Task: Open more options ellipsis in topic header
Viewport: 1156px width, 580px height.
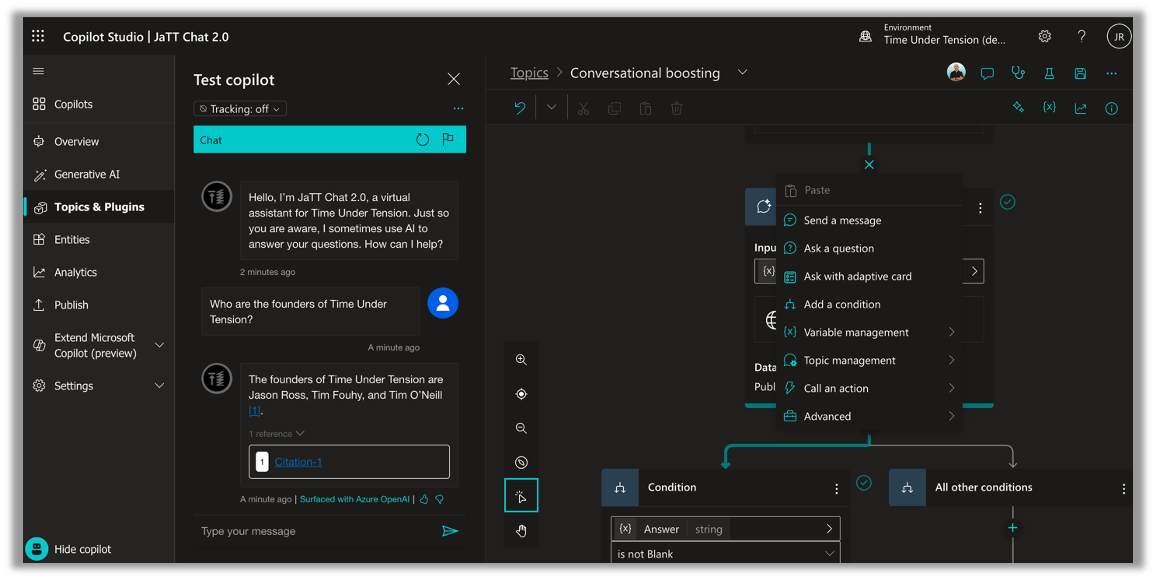Action: [x=1112, y=73]
